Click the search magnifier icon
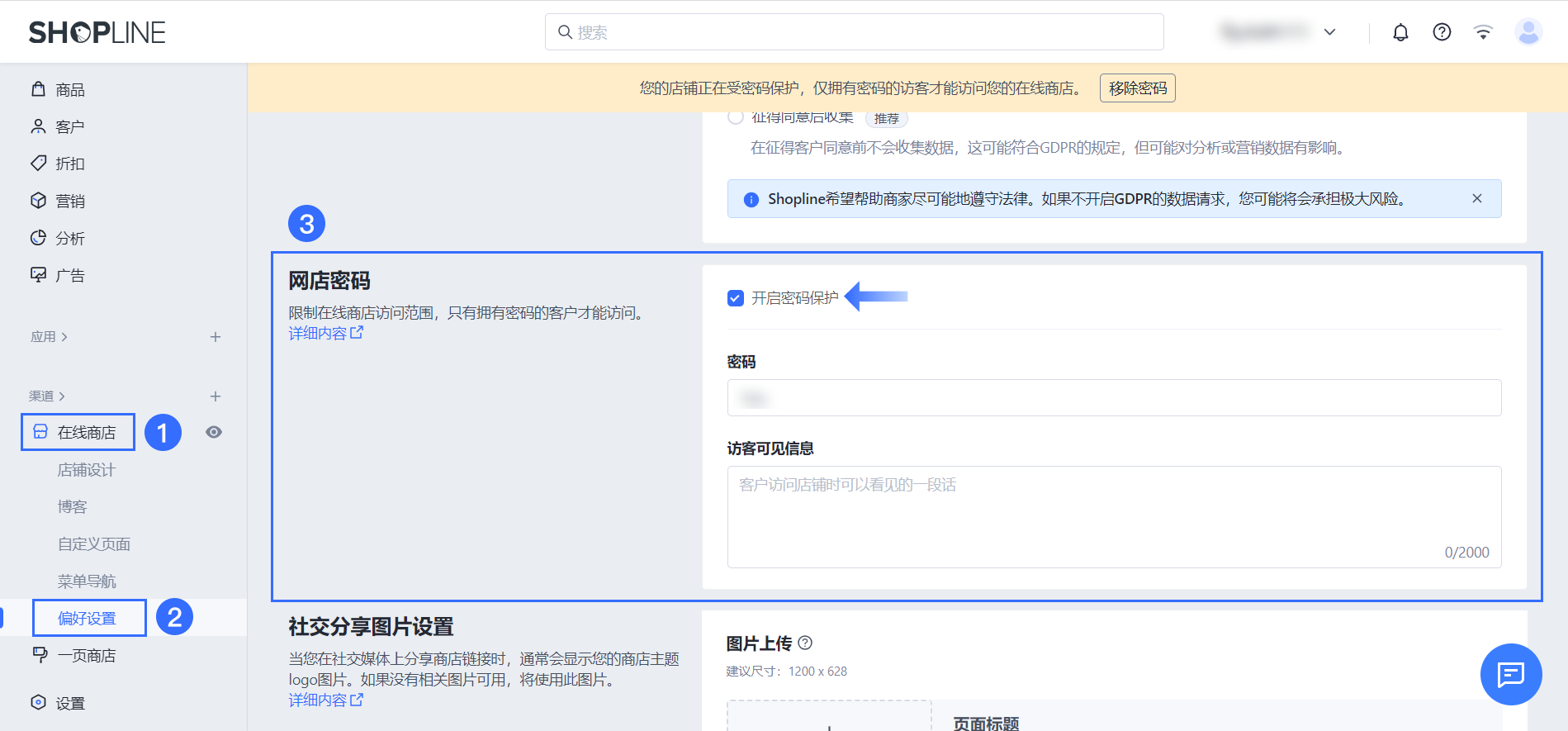 pyautogui.click(x=566, y=32)
